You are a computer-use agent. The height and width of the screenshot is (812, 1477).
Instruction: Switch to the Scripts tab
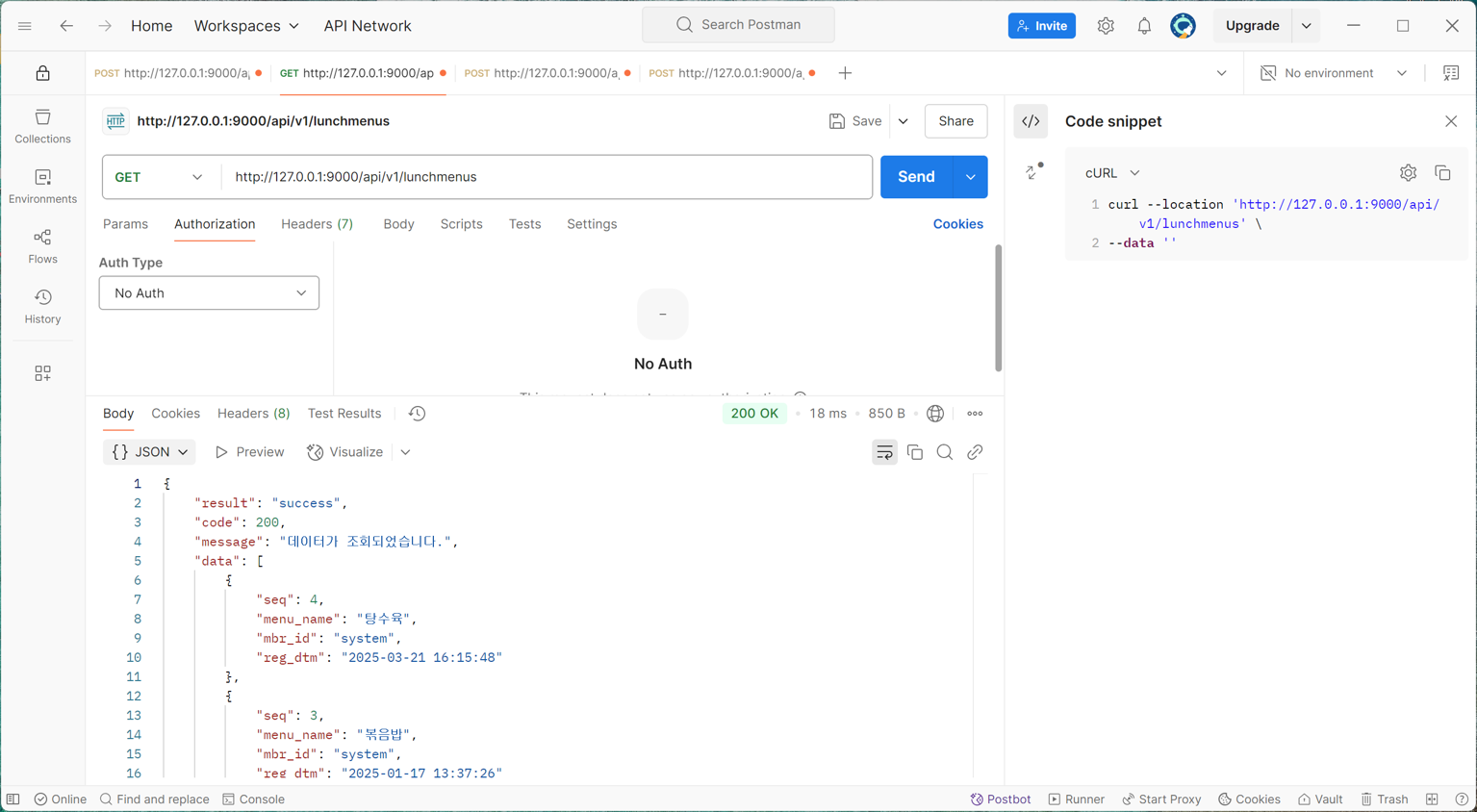[462, 224]
